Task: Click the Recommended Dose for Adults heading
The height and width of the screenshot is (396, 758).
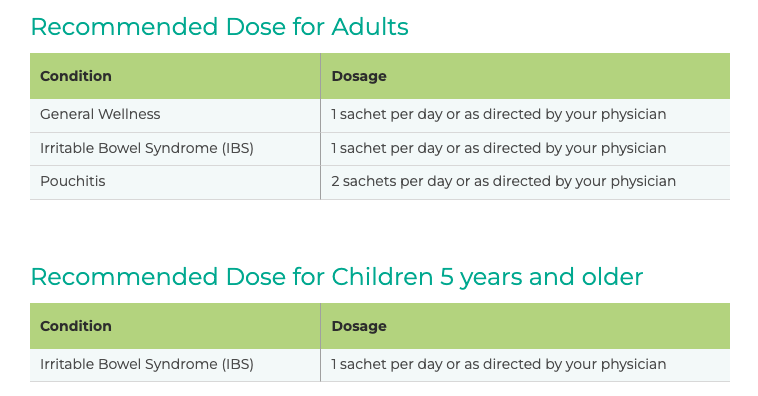Action: (x=219, y=27)
